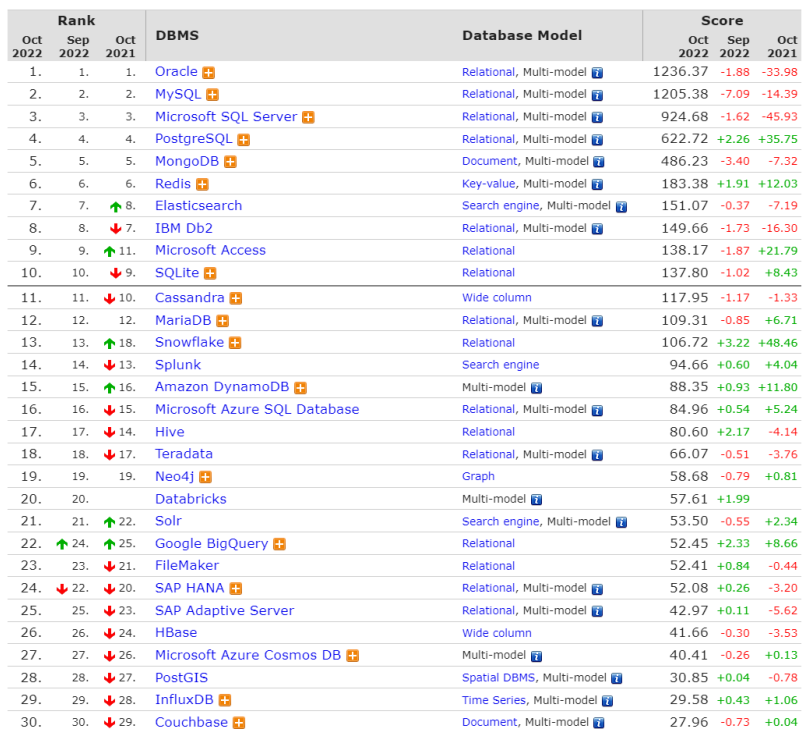This screenshot has height=739, width=809.
Task: Click the info icon beside Amazon DynamoDB's Multi-model
Action: click(537, 388)
